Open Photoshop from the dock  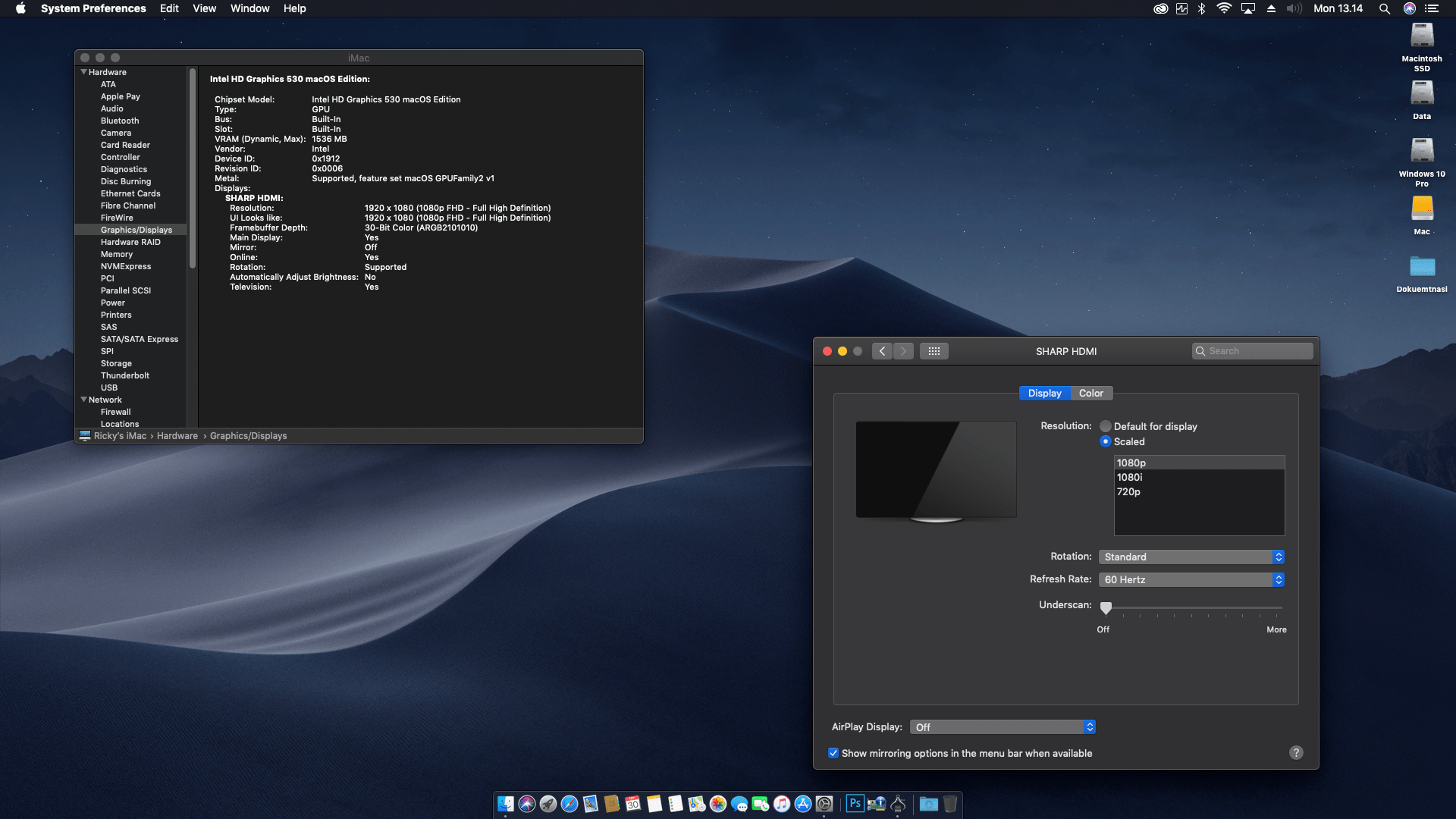tap(855, 803)
